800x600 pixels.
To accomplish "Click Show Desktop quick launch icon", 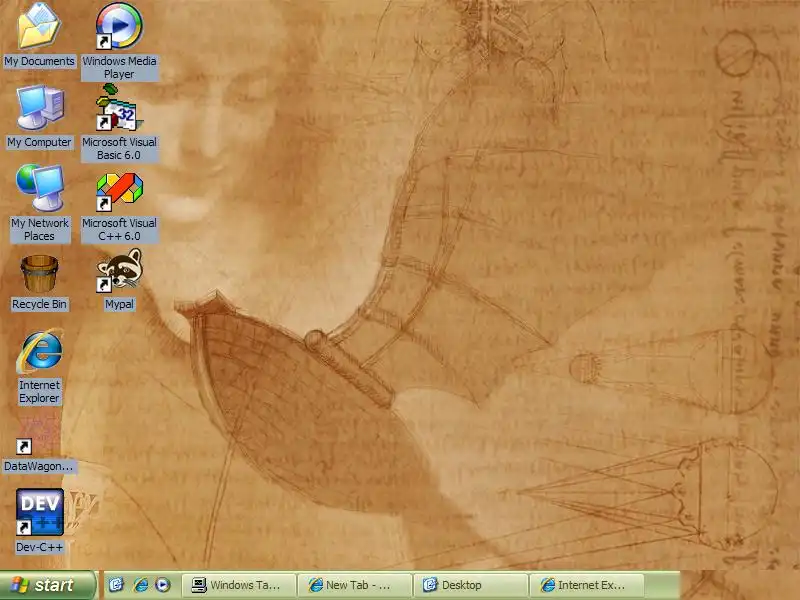I will tap(116, 585).
